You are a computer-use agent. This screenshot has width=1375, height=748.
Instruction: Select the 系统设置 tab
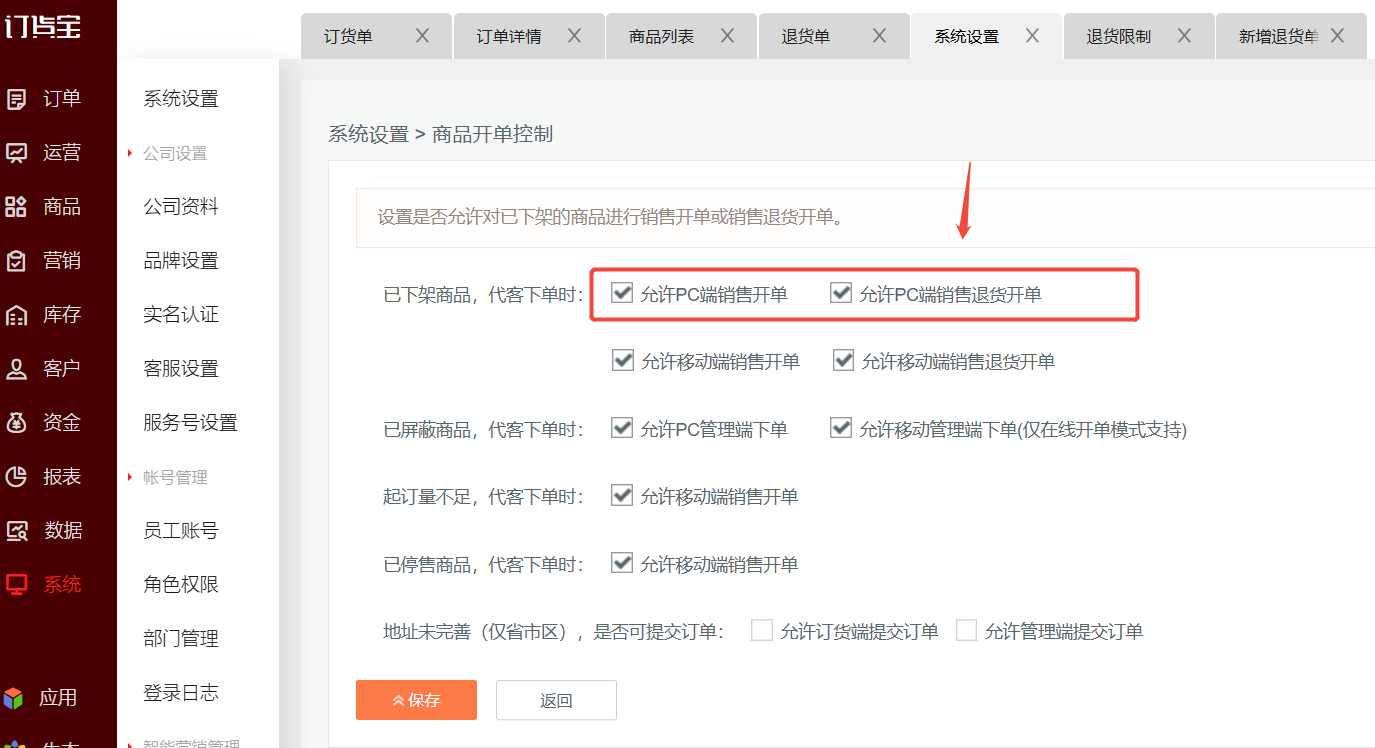click(x=986, y=36)
